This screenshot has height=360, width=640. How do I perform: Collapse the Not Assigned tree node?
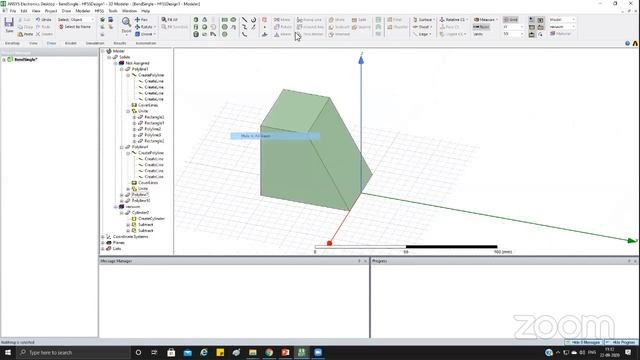116,63
